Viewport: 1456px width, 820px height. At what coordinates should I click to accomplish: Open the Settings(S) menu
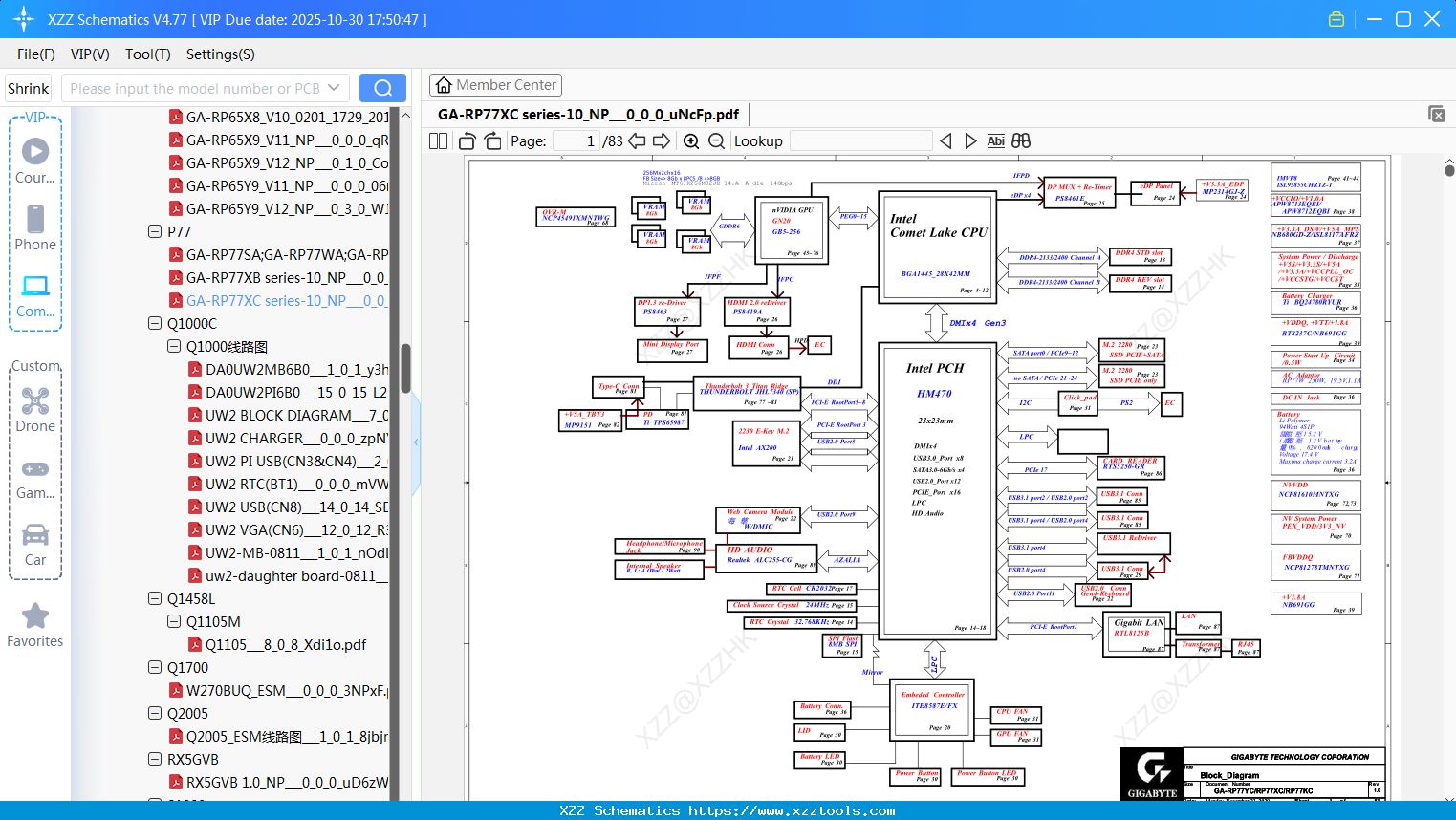[221, 54]
